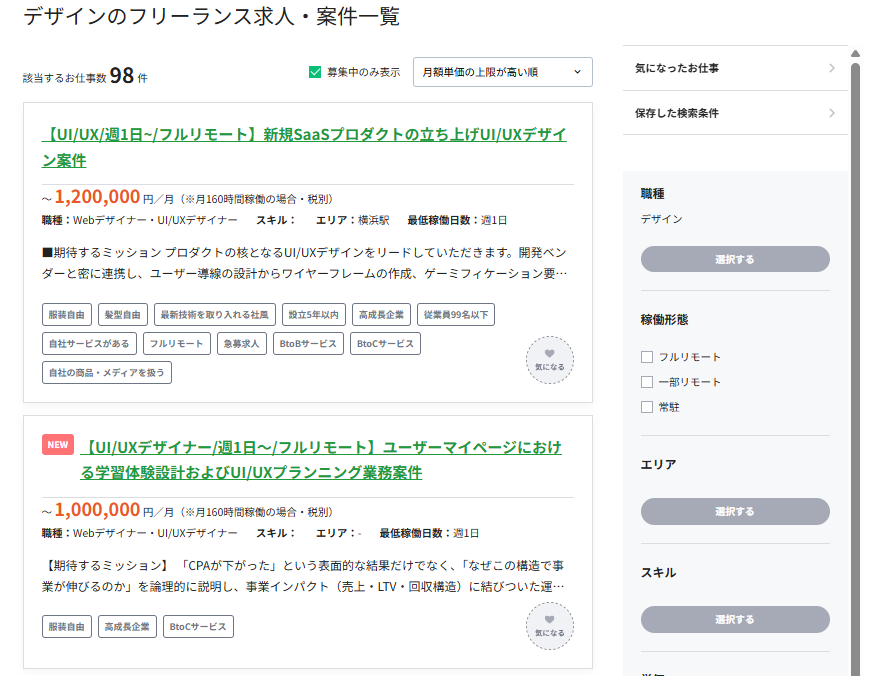Image resolution: width=880 pixels, height=676 pixels.
Task: Click the スキル 選択する button
Action: 735,619
